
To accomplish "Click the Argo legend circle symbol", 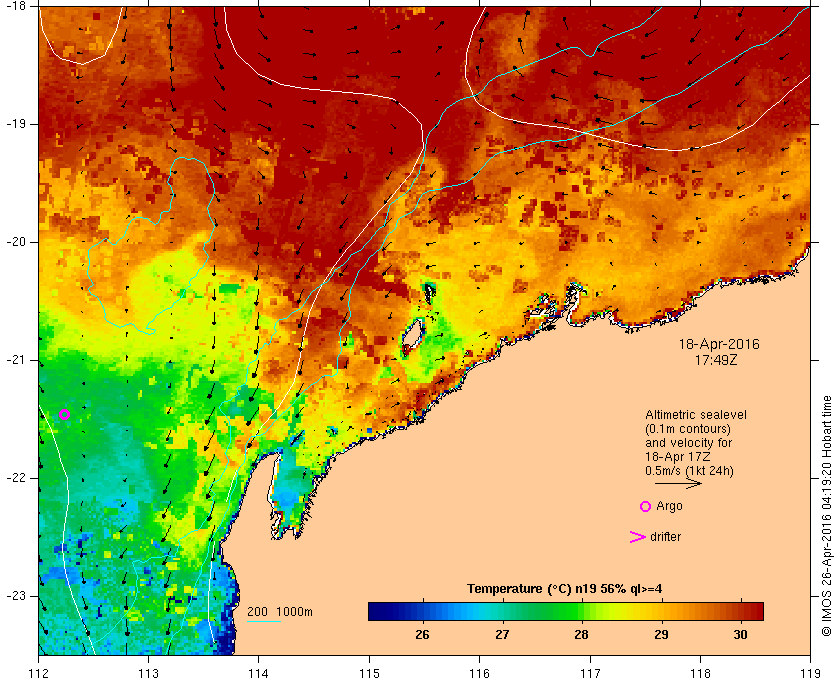I will (645, 506).
